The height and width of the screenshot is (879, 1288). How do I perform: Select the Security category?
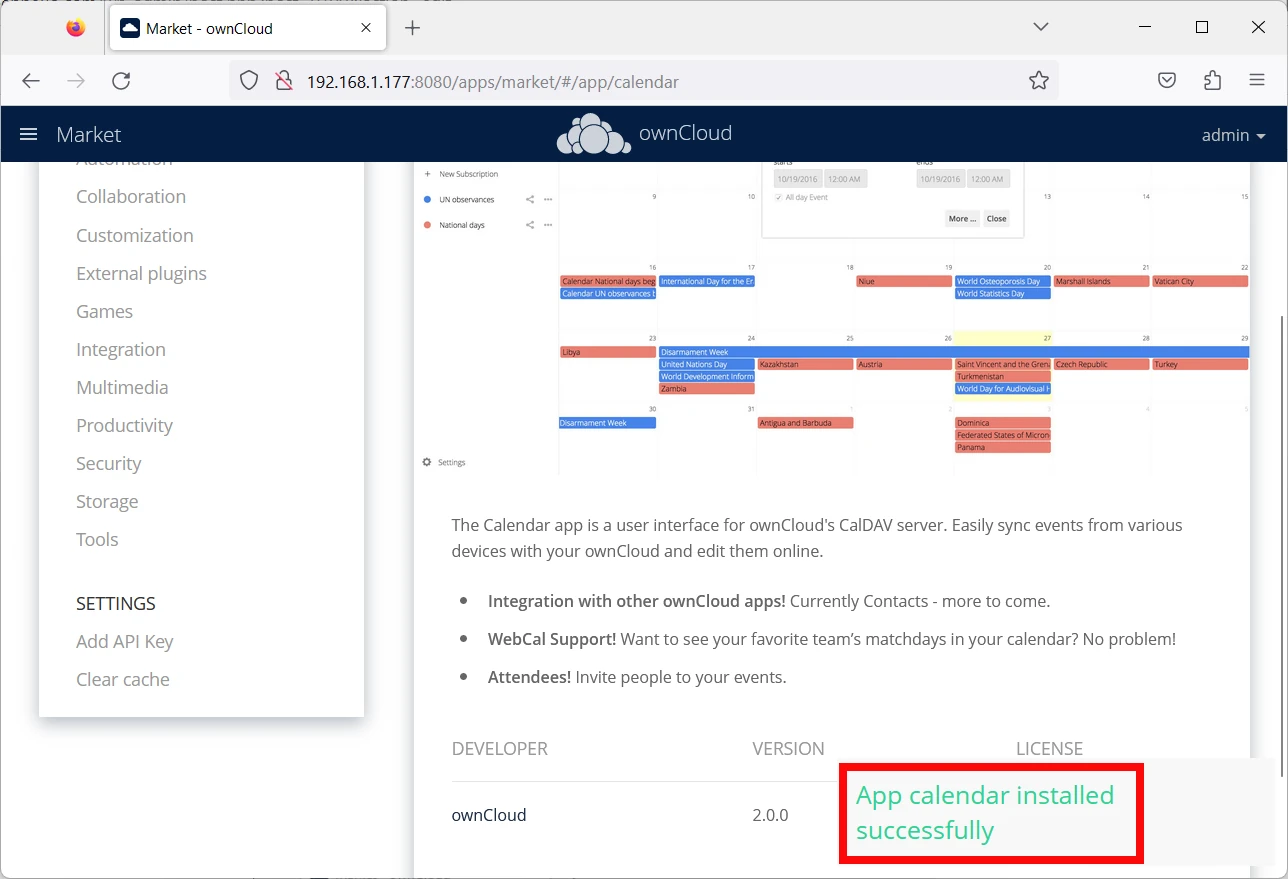[x=108, y=464]
